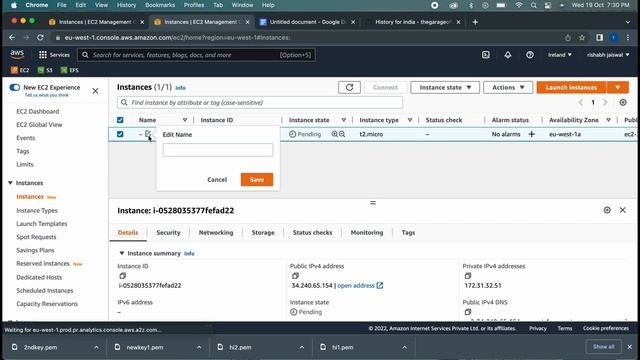Open Launch Templates in sidebar
Screen dimensions: 640x360
(42, 224)
